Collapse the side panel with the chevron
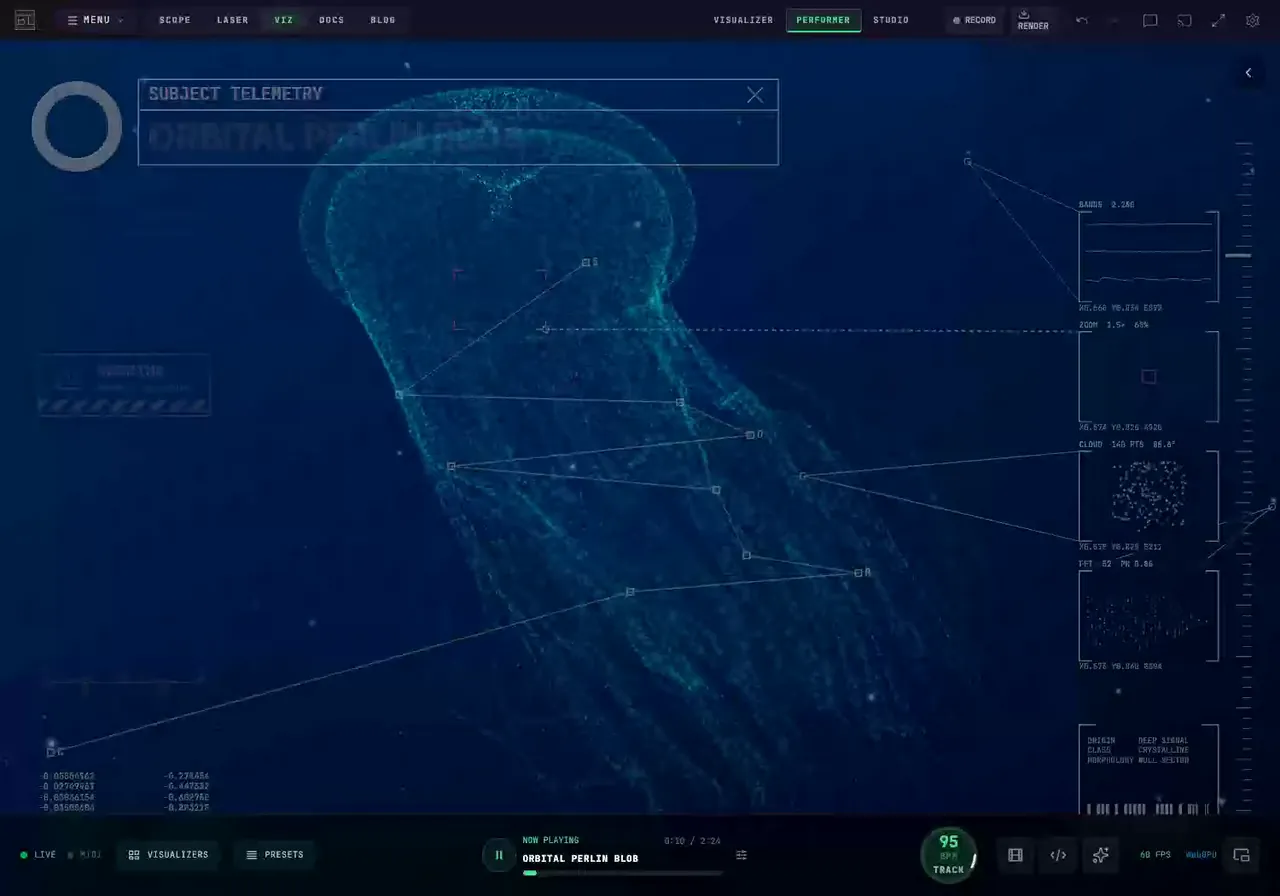 point(1248,73)
